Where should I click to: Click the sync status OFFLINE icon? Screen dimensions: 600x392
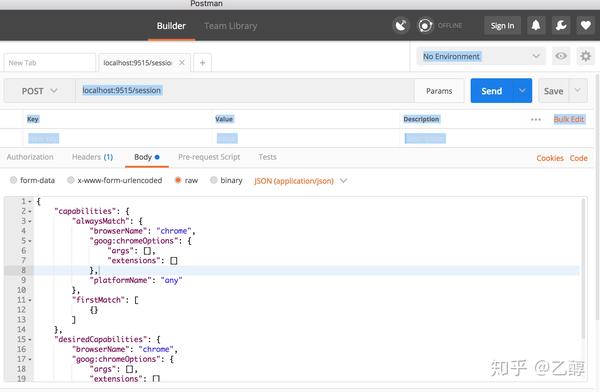[425, 26]
